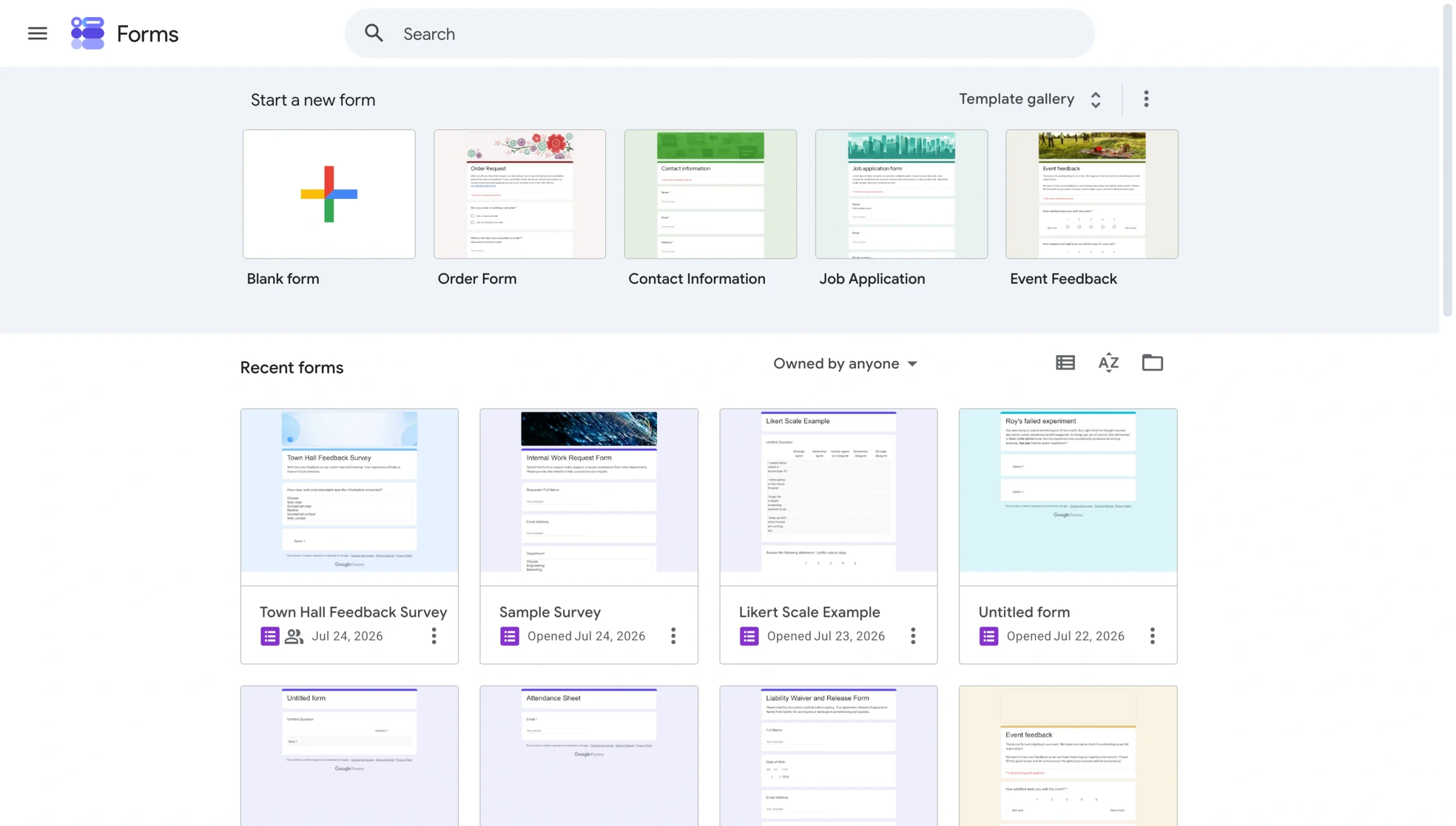Click the search magnifier icon

pos(374,34)
